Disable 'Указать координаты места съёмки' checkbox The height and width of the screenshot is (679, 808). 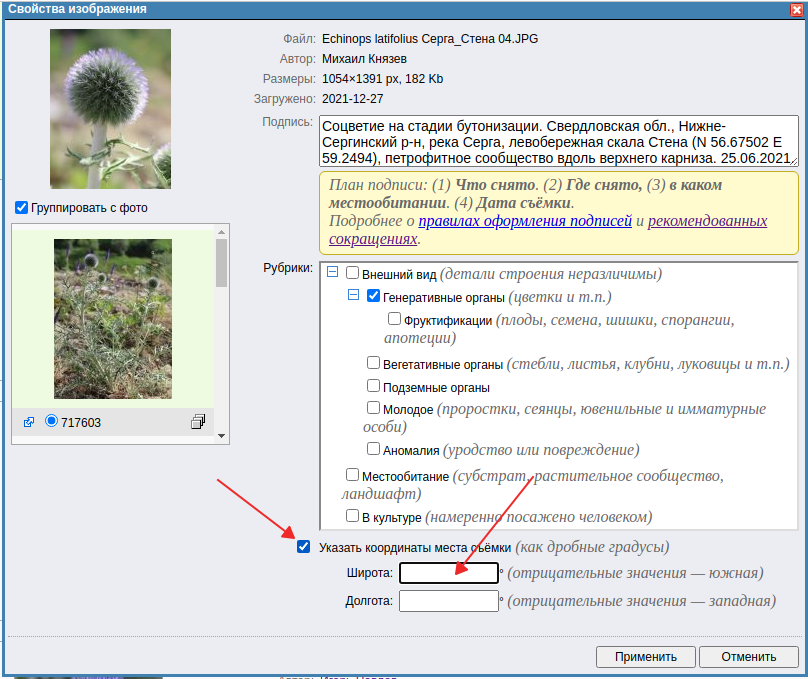[x=304, y=547]
